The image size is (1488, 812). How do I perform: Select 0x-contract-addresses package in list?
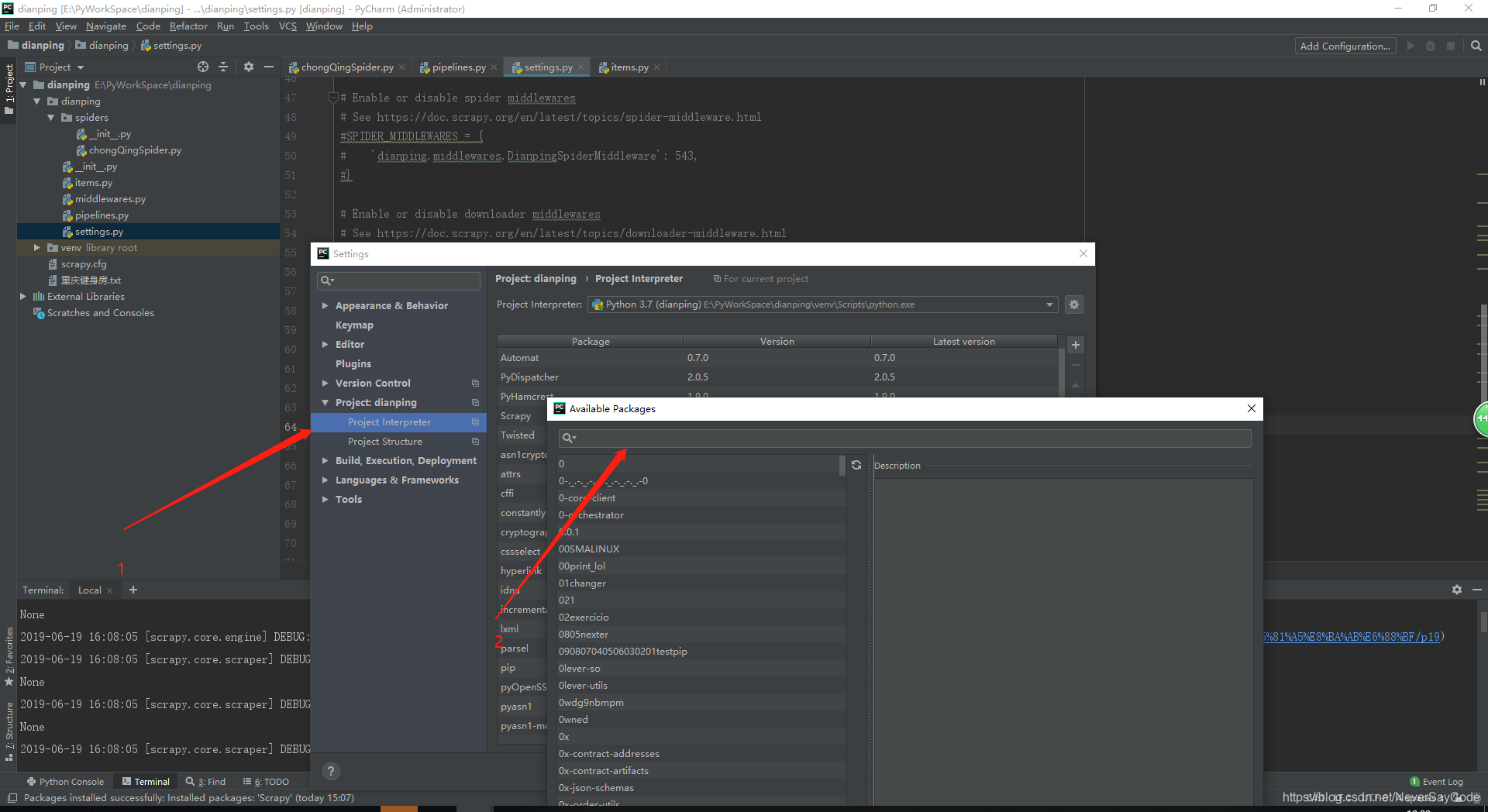[701, 754]
